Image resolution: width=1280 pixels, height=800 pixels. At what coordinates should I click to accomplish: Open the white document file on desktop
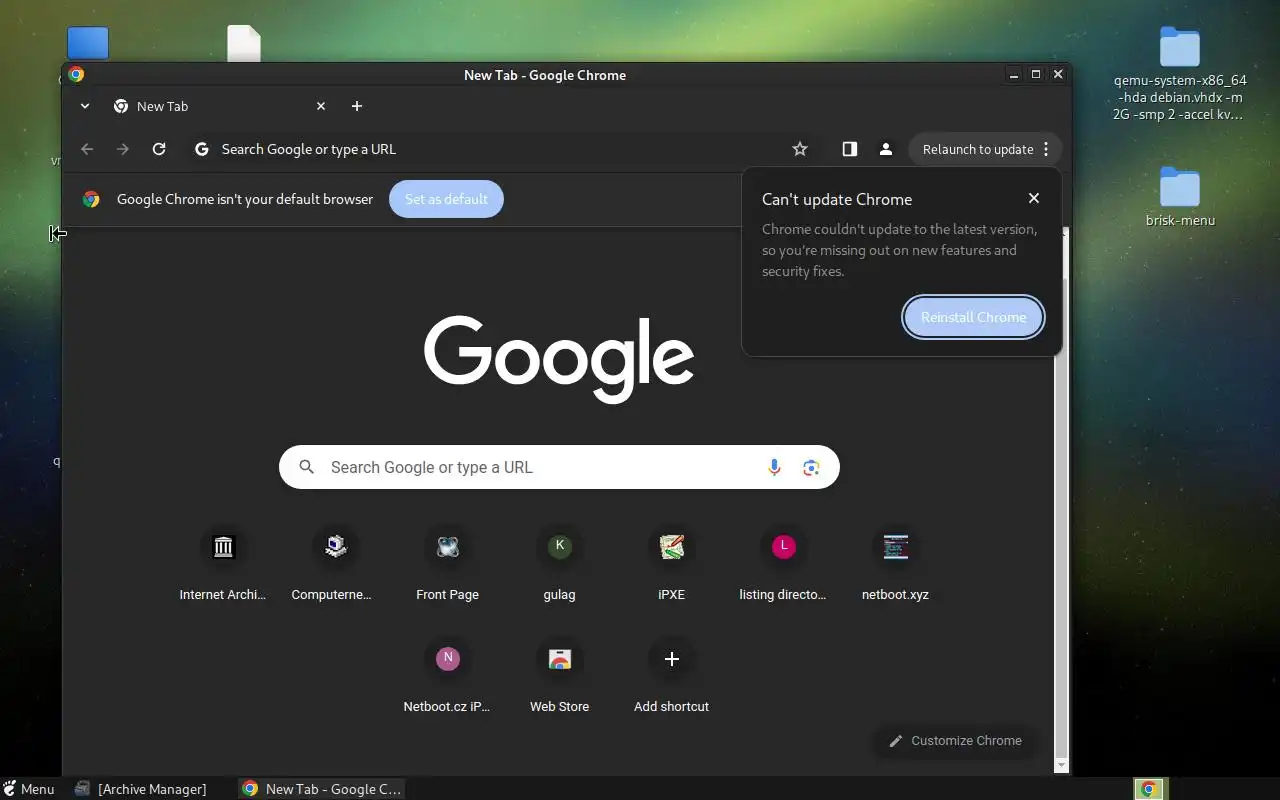(244, 43)
